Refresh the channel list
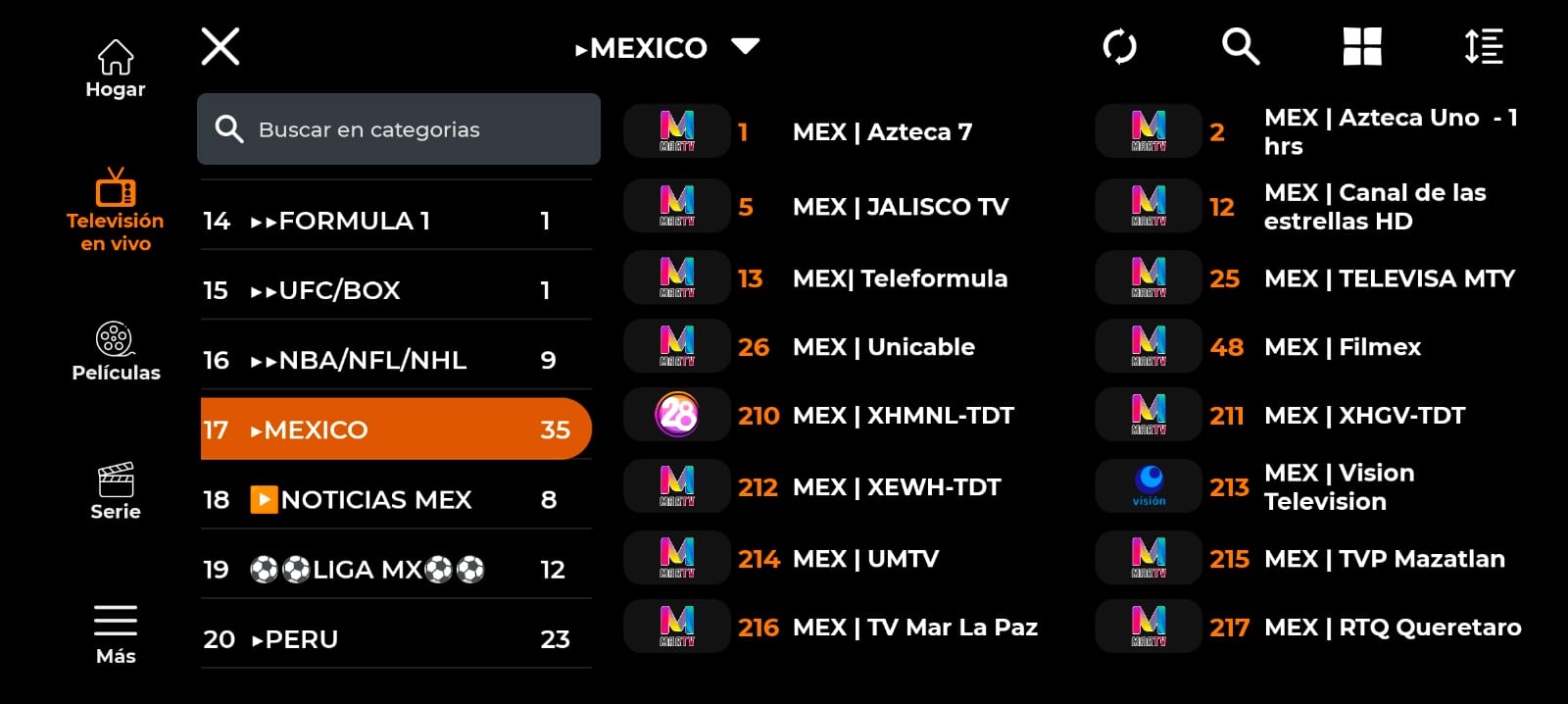The width and height of the screenshot is (1568, 704). 1121,46
